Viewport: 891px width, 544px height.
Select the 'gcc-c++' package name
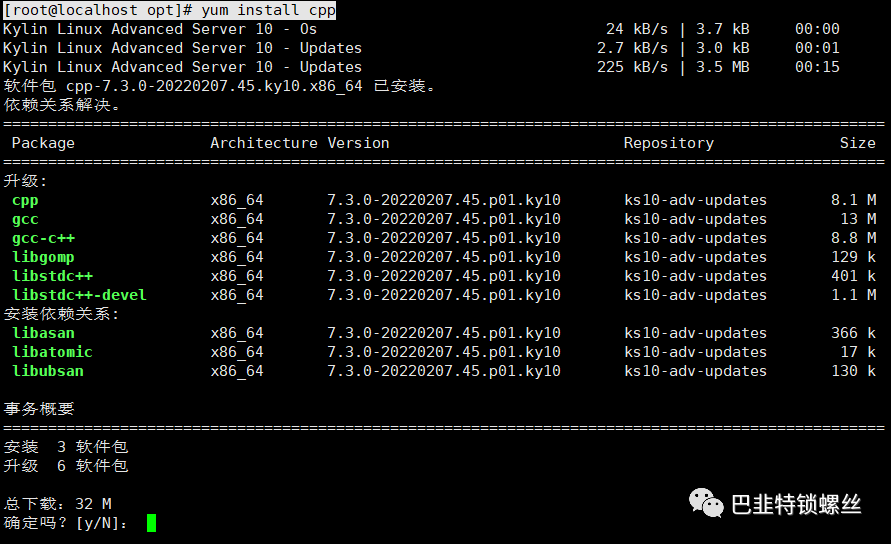44,239
